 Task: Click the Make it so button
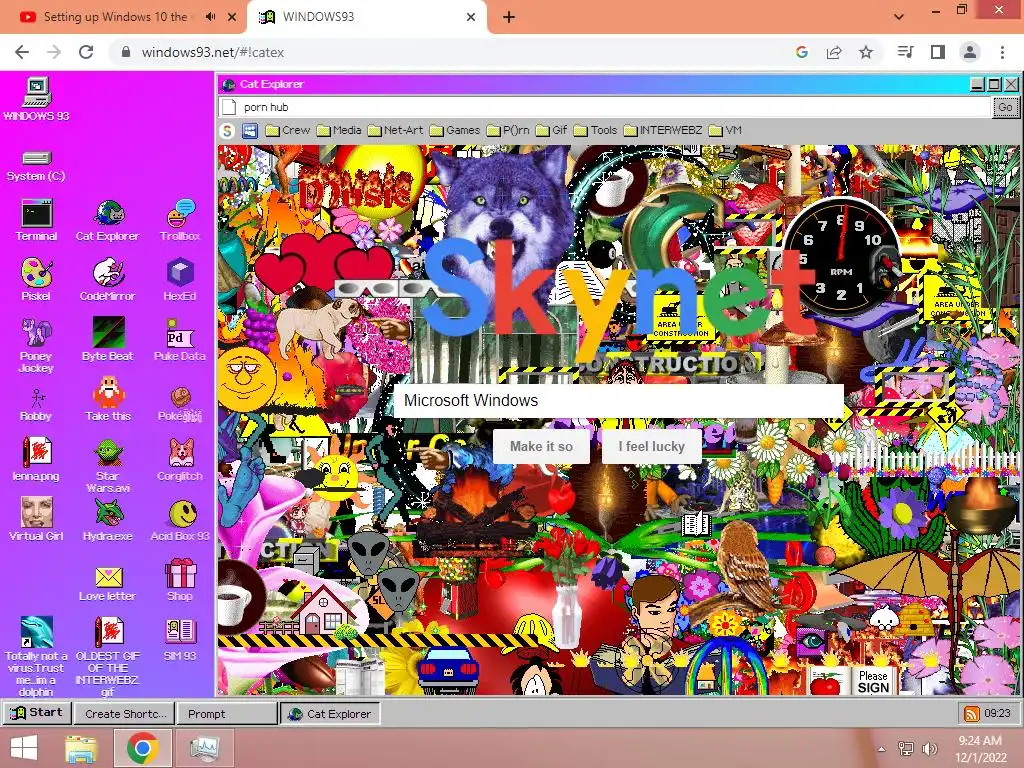click(541, 447)
